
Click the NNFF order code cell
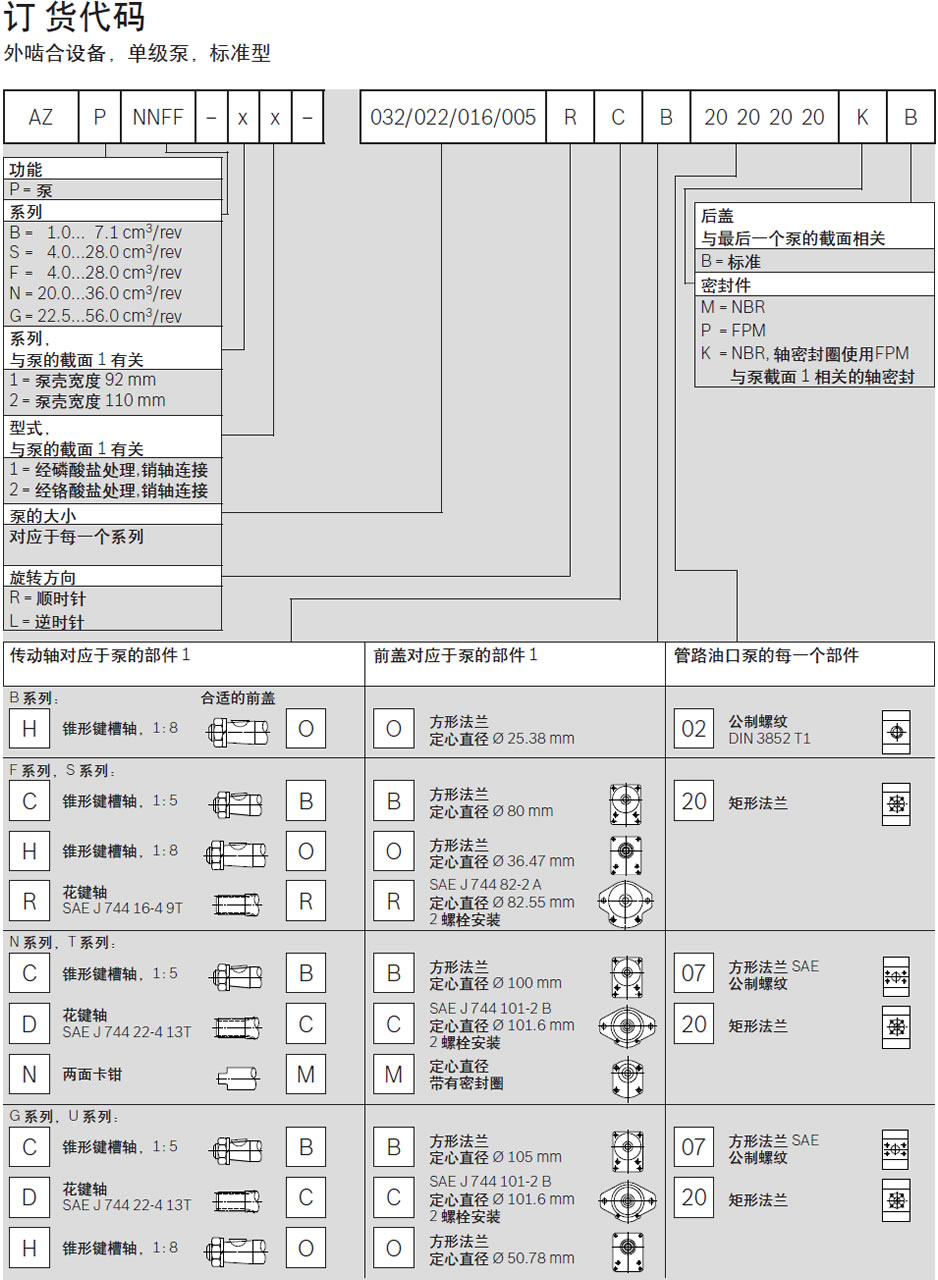(157, 117)
